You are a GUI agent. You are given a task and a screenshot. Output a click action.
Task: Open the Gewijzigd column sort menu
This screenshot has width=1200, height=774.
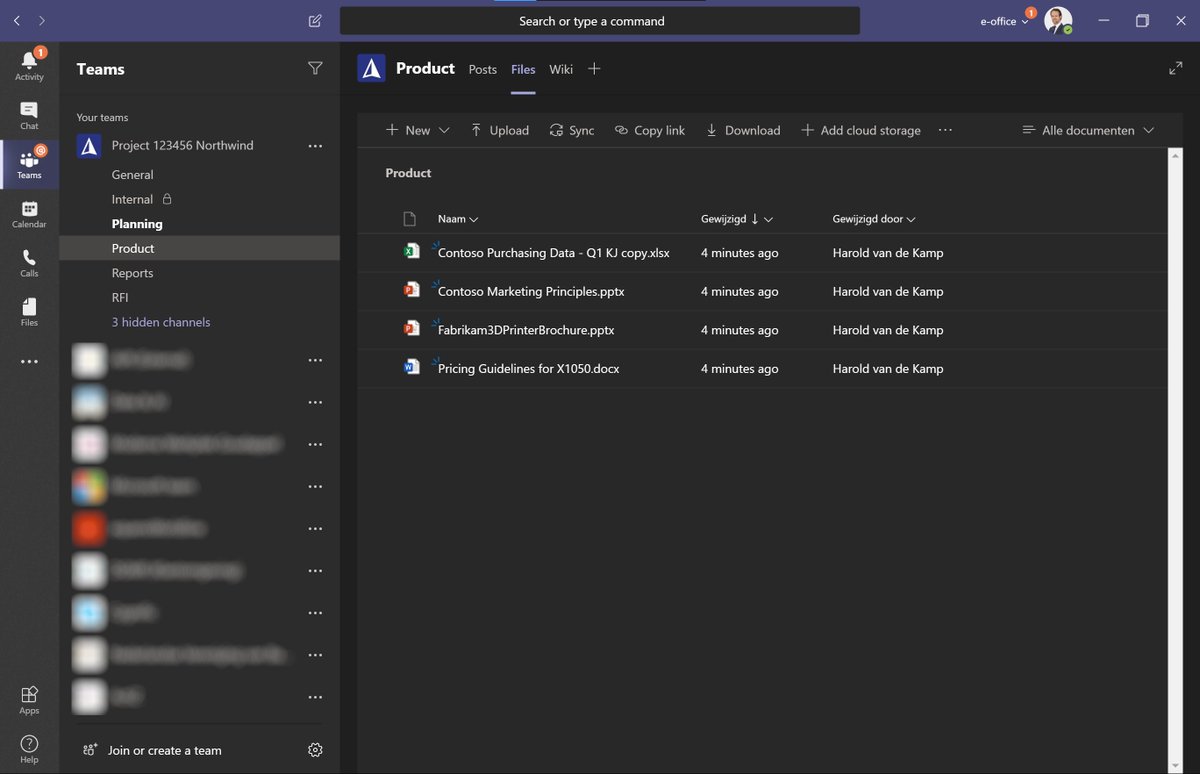pyautogui.click(x=737, y=219)
